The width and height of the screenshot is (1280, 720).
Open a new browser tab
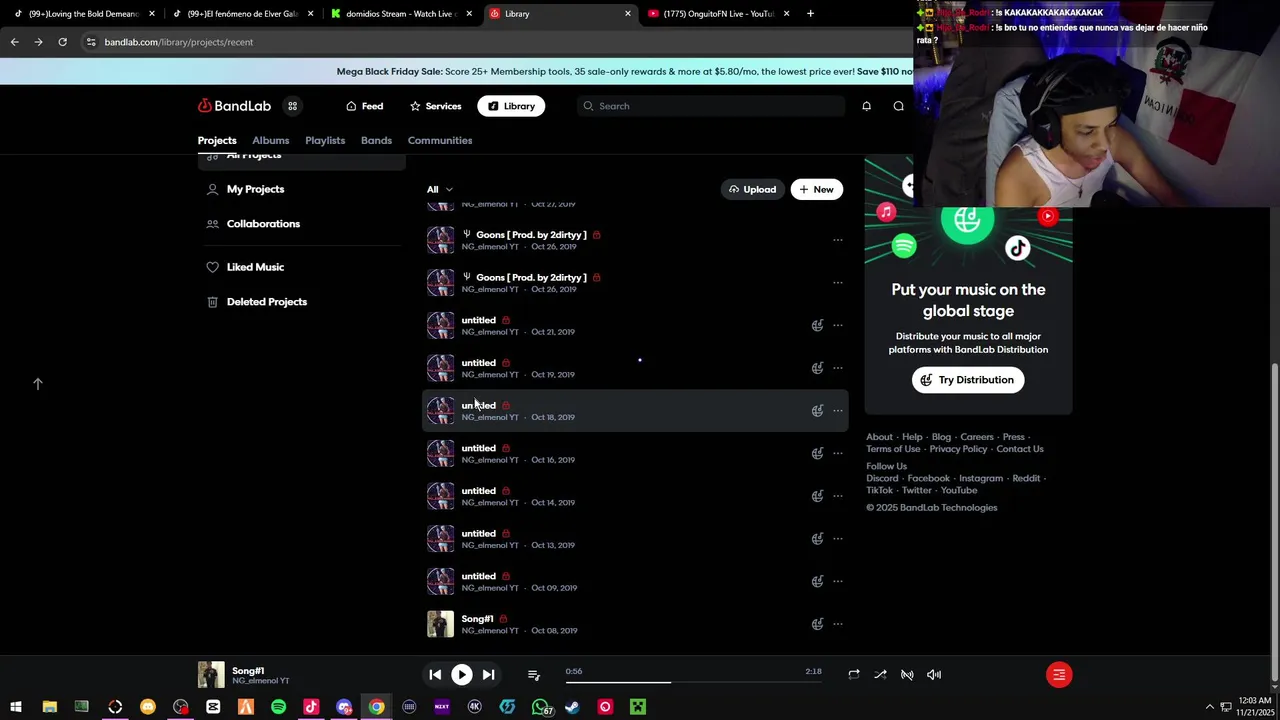click(810, 14)
